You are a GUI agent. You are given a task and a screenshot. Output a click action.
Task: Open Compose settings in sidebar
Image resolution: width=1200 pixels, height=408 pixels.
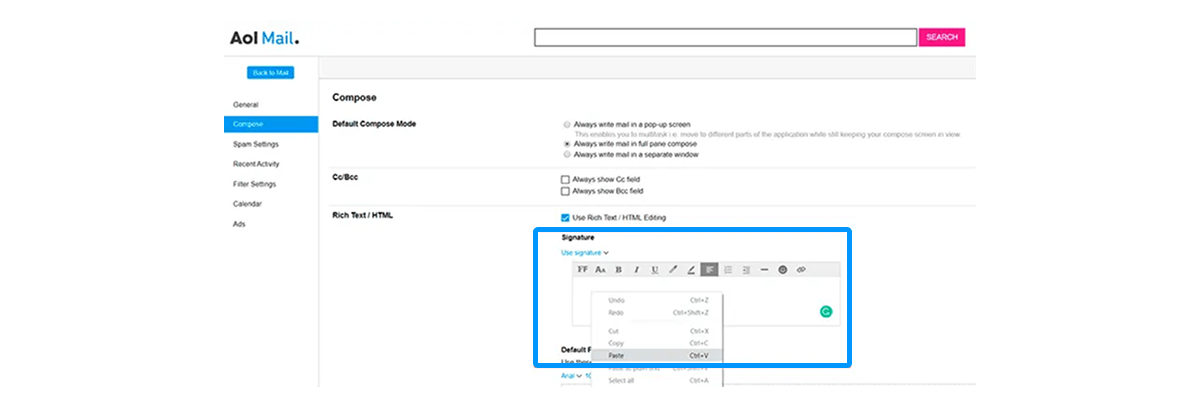coord(271,124)
